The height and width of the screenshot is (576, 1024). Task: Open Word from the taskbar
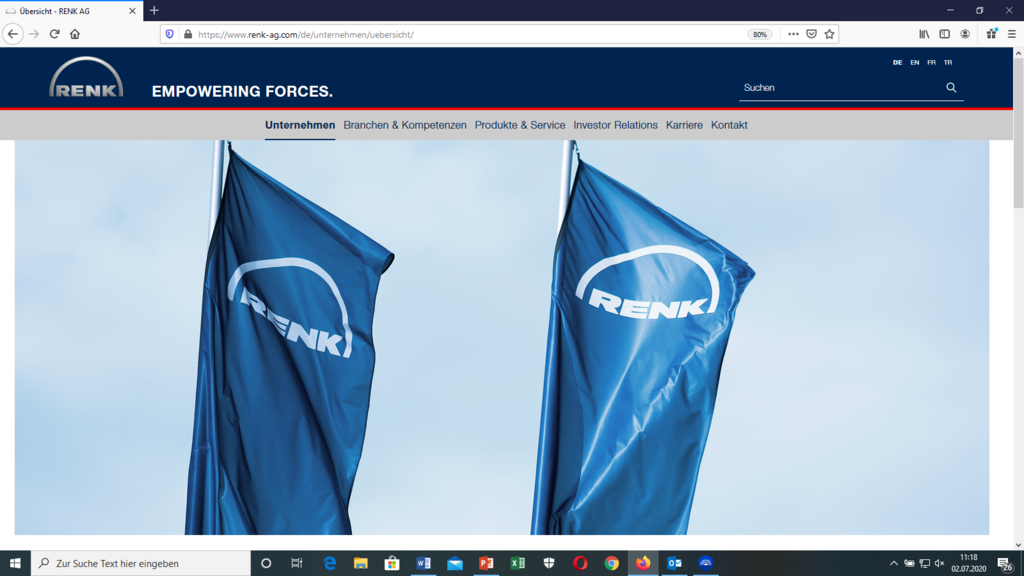[423, 563]
